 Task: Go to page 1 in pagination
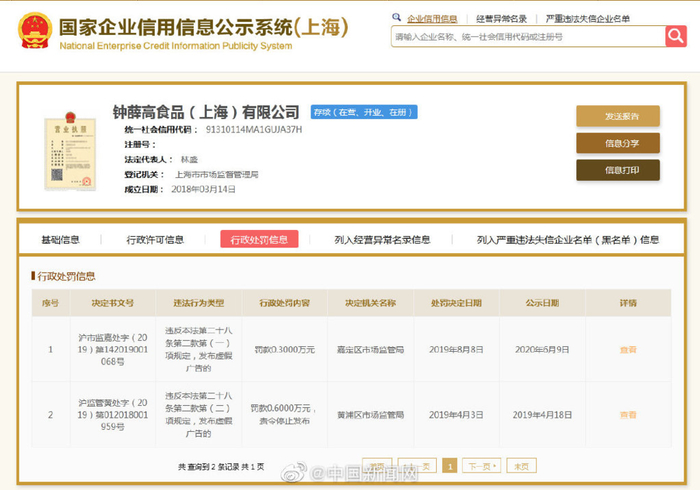(450, 466)
